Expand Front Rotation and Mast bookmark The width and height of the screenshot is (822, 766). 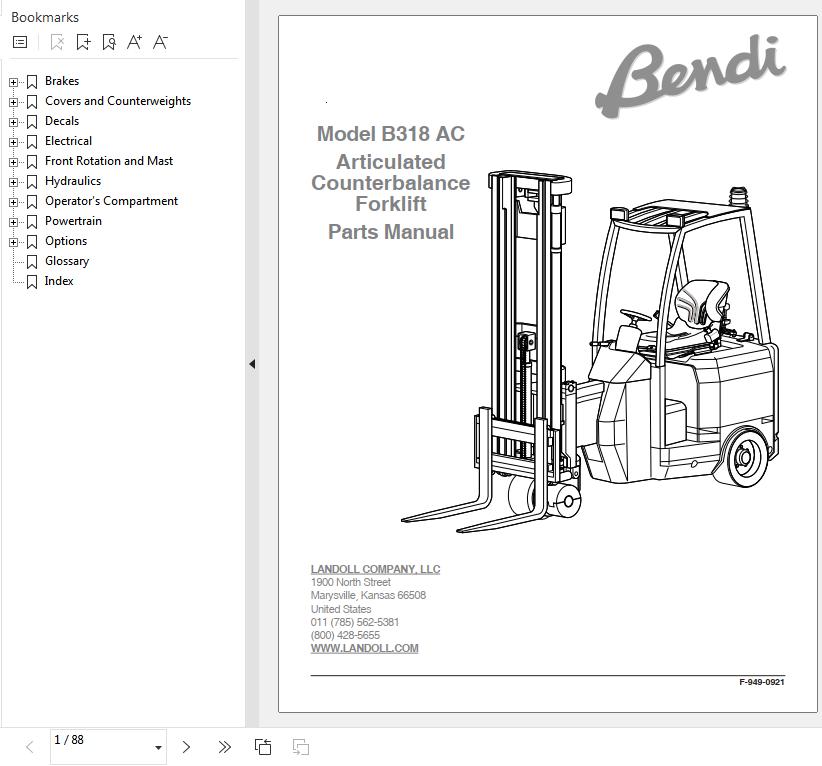coord(13,162)
